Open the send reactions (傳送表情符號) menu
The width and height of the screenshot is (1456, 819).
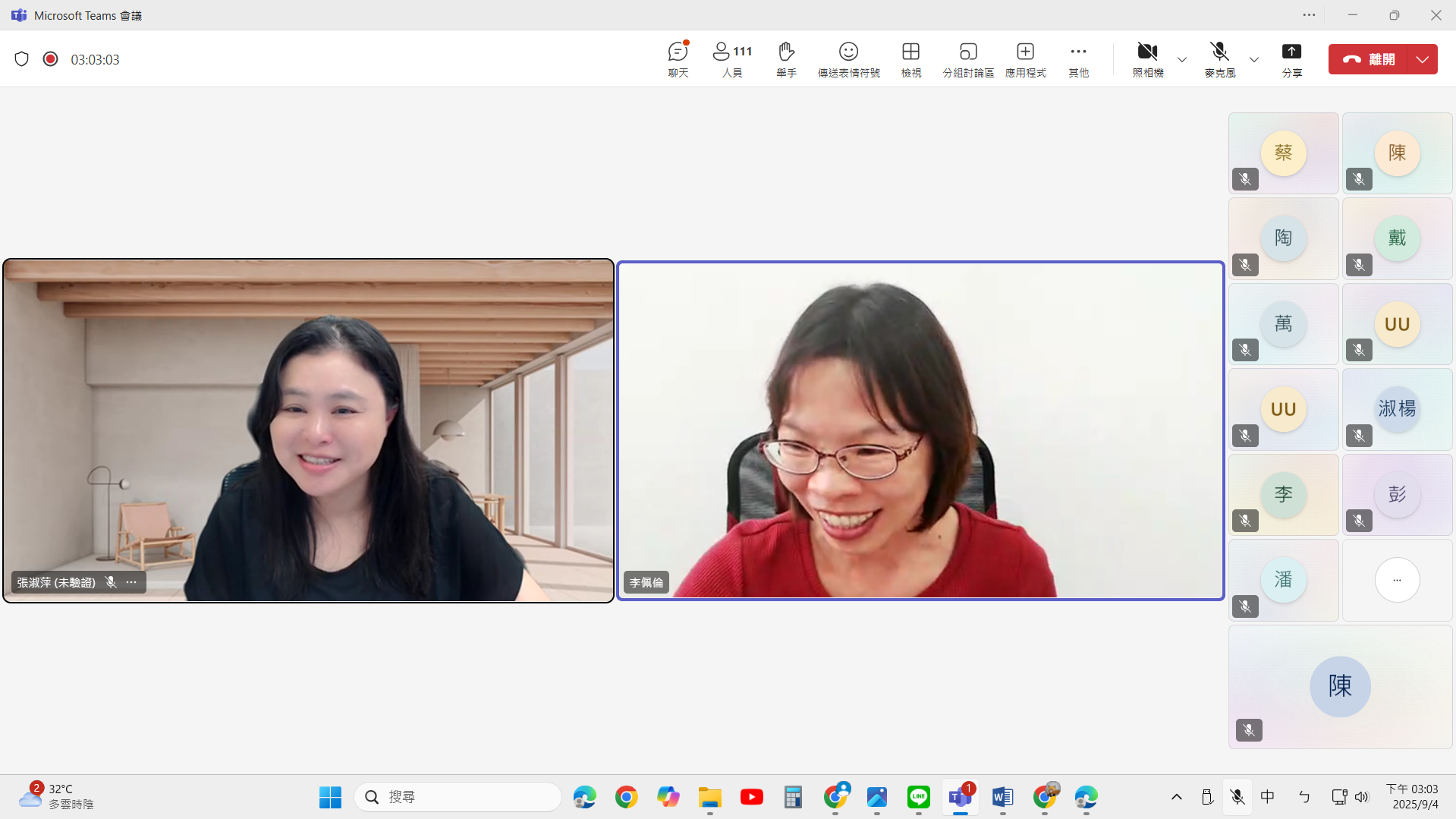pyautogui.click(x=848, y=59)
